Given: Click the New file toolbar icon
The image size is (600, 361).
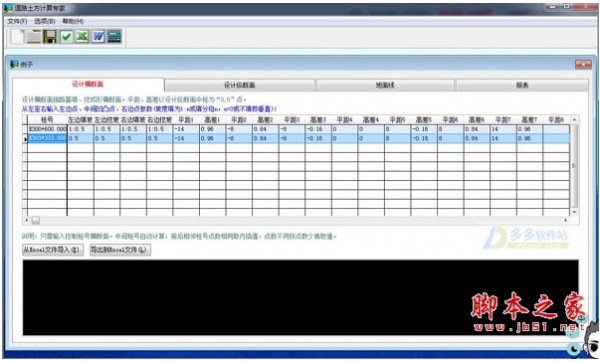Looking at the screenshot, I should (17, 37).
